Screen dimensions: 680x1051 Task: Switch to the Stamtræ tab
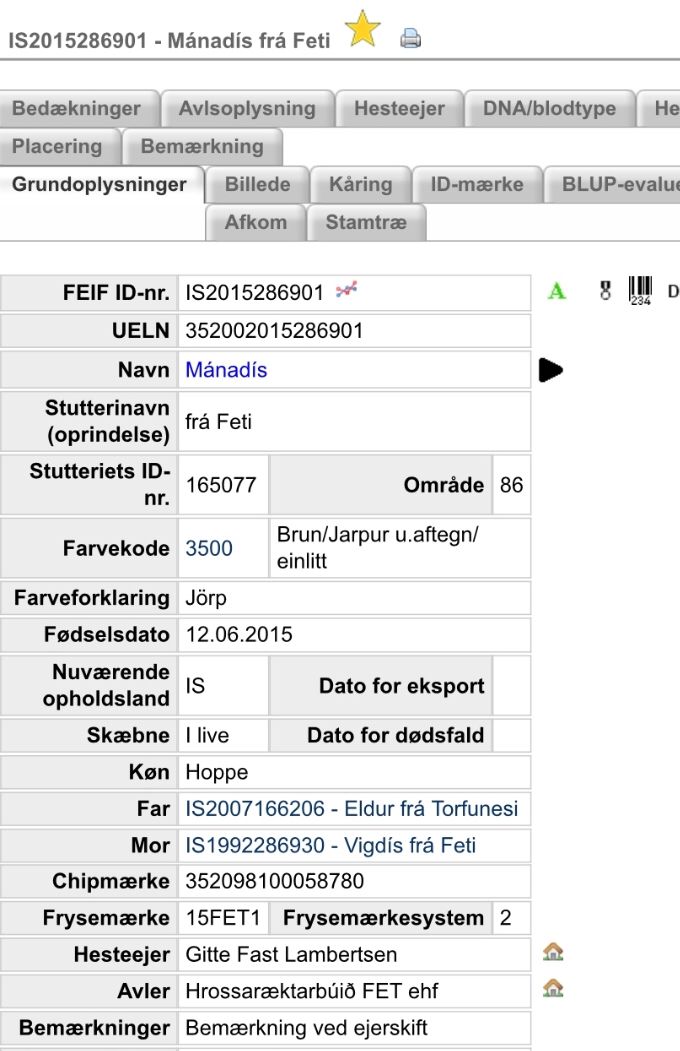[x=366, y=223]
